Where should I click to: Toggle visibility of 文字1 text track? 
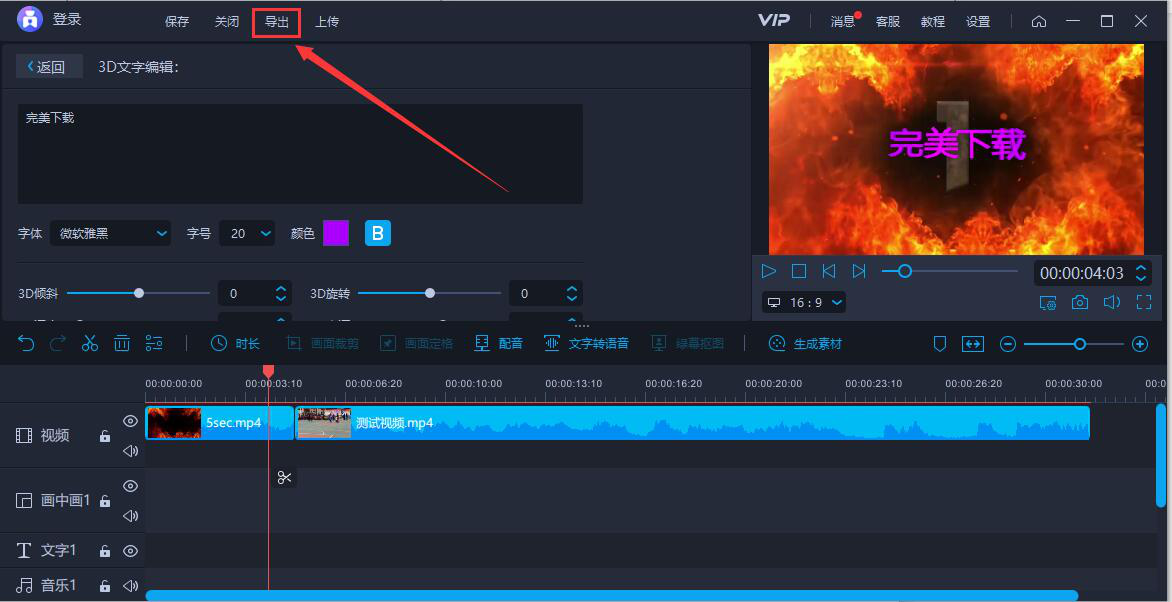(130, 551)
